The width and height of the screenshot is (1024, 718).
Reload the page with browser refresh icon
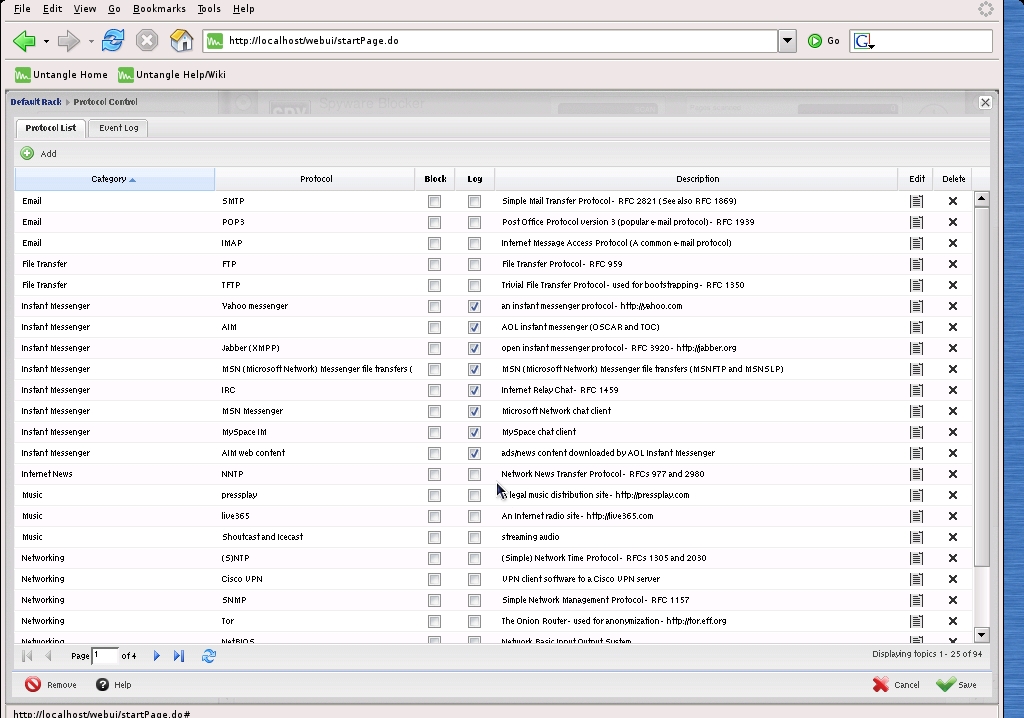(113, 40)
